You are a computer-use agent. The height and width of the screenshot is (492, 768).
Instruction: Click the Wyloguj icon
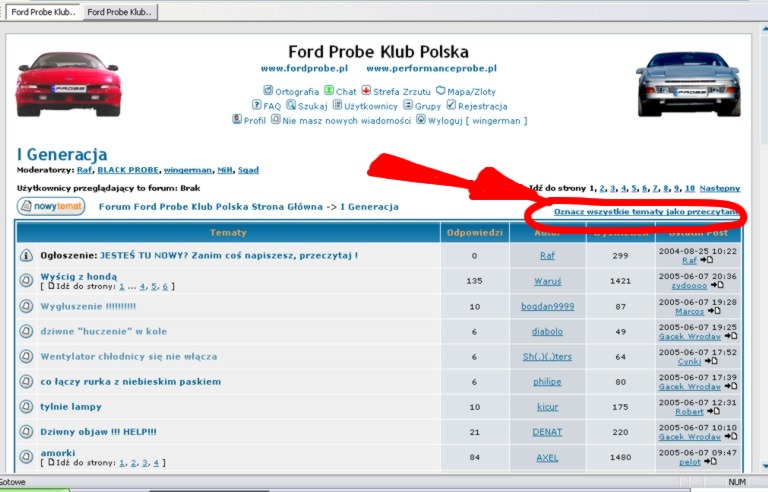(421, 119)
